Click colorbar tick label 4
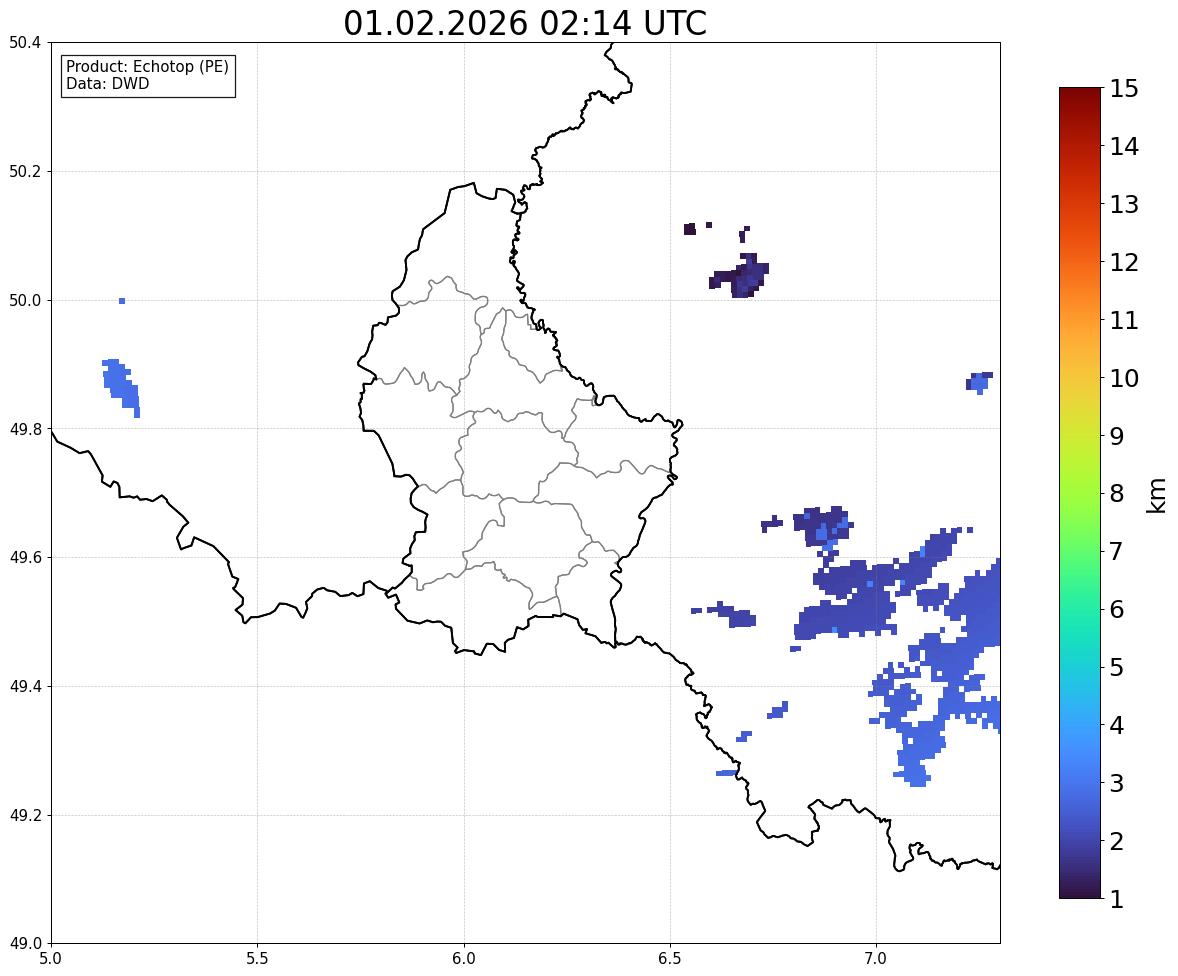This screenshot has height=976, width=1178. tap(1117, 725)
